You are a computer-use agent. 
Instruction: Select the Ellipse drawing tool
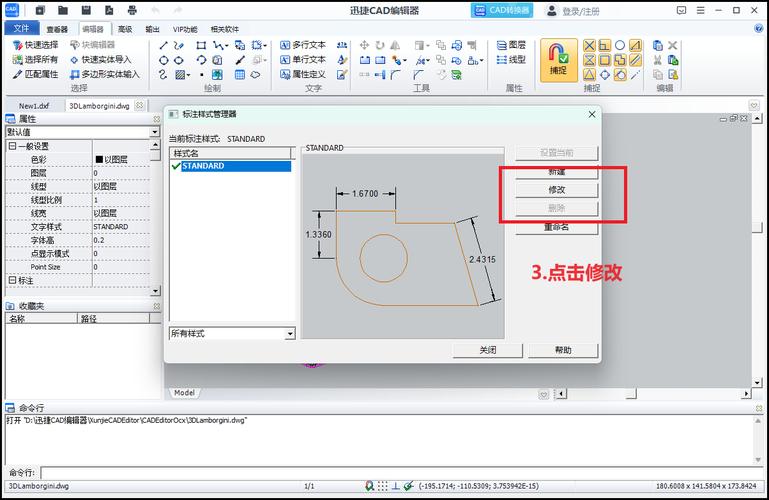(179, 60)
